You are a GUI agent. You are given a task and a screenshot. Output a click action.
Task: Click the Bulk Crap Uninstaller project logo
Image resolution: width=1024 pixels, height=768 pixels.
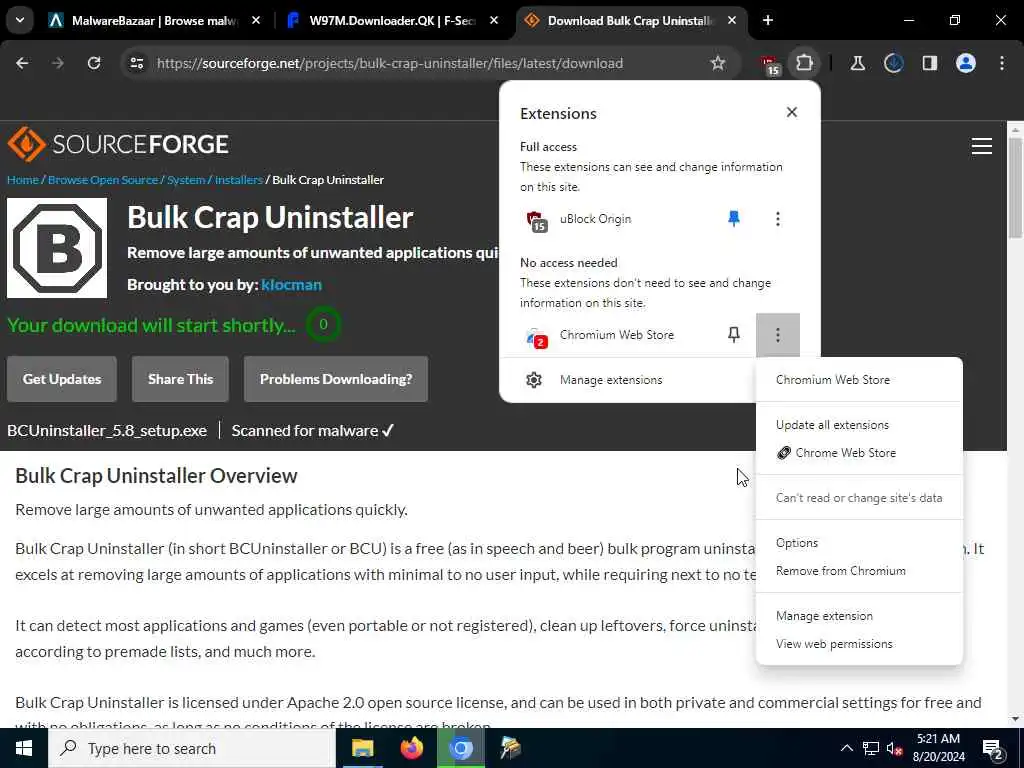click(x=57, y=248)
